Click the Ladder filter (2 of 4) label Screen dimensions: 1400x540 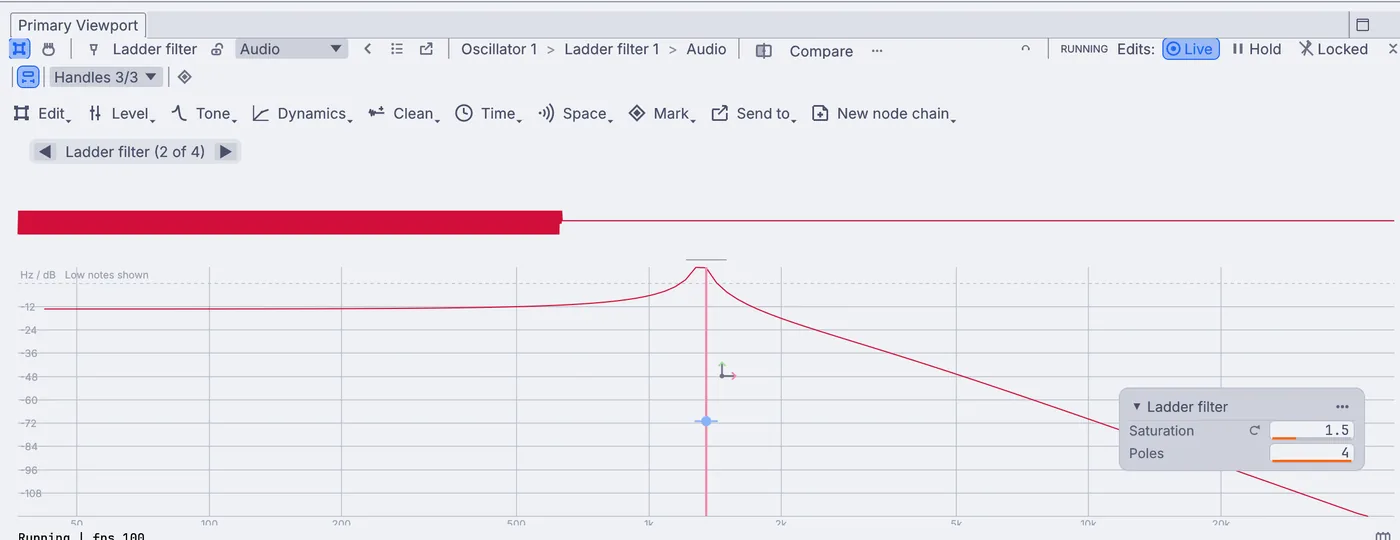(135, 152)
